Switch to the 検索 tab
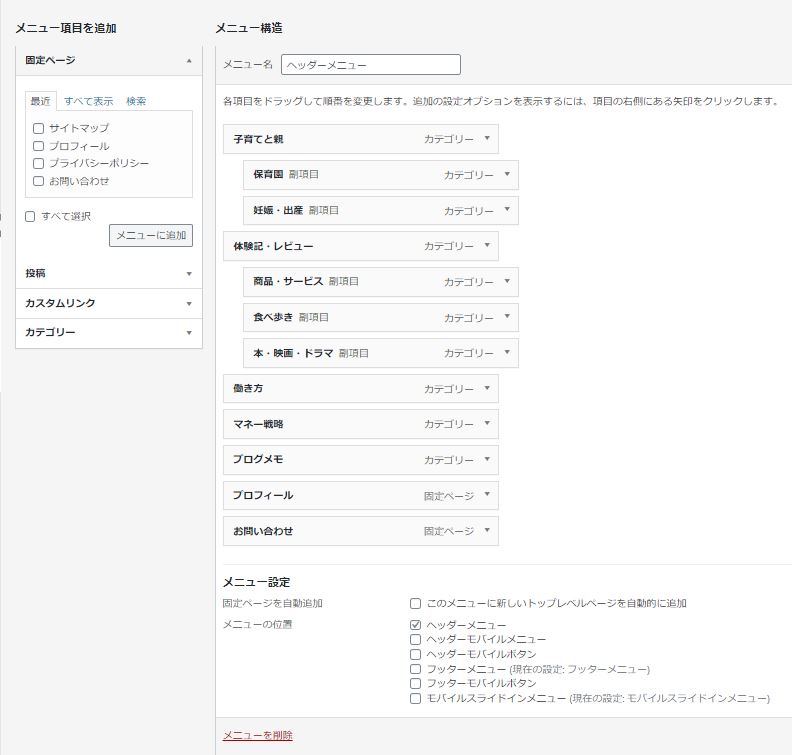 [136, 101]
